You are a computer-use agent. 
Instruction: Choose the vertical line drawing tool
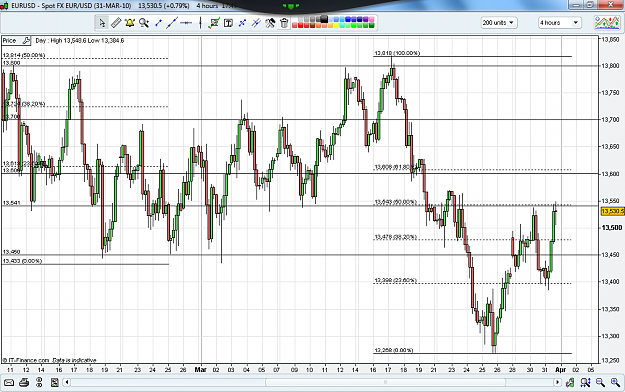coord(200,23)
